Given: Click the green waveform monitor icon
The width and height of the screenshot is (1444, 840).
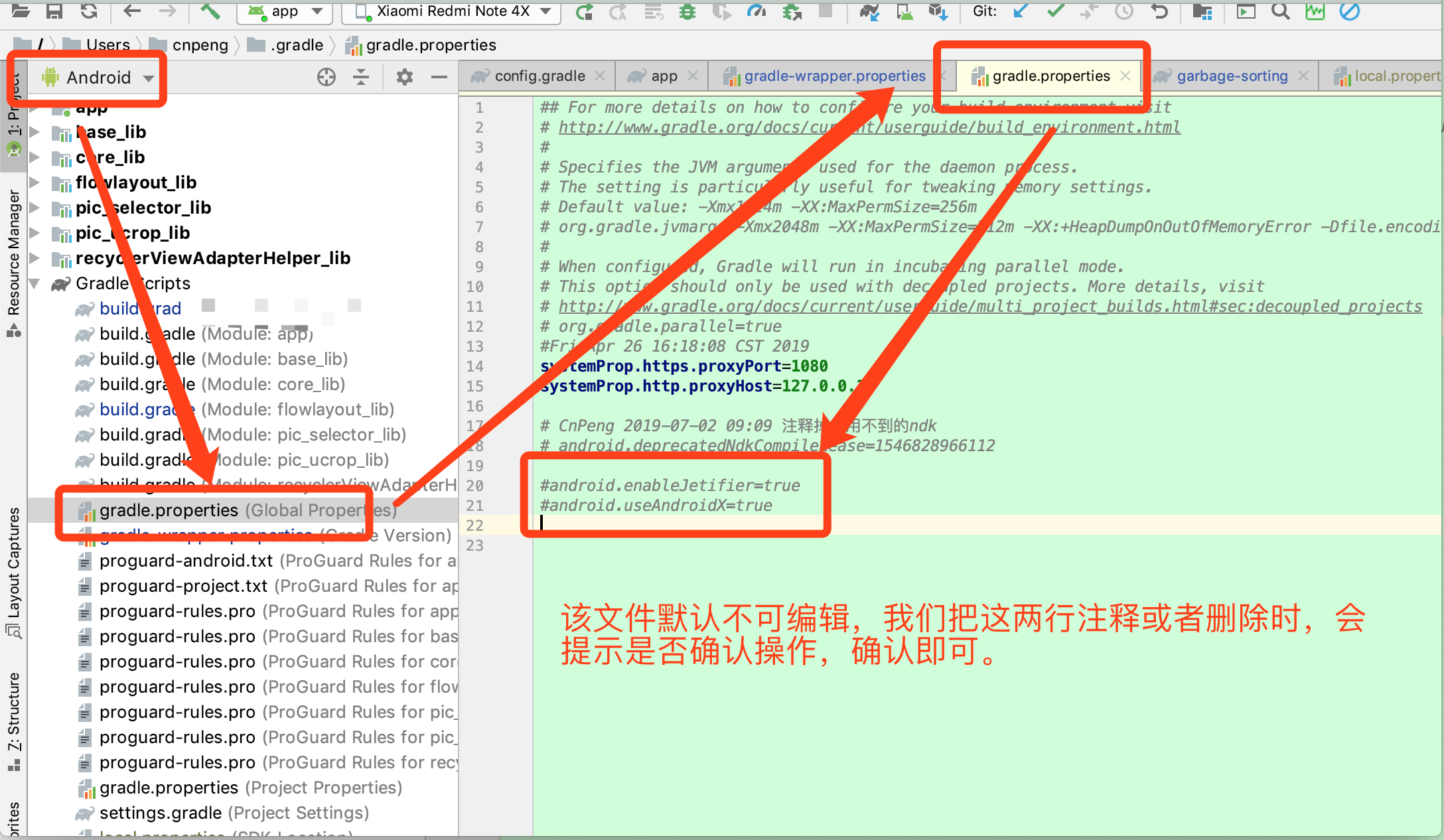Looking at the screenshot, I should pos(1315,11).
